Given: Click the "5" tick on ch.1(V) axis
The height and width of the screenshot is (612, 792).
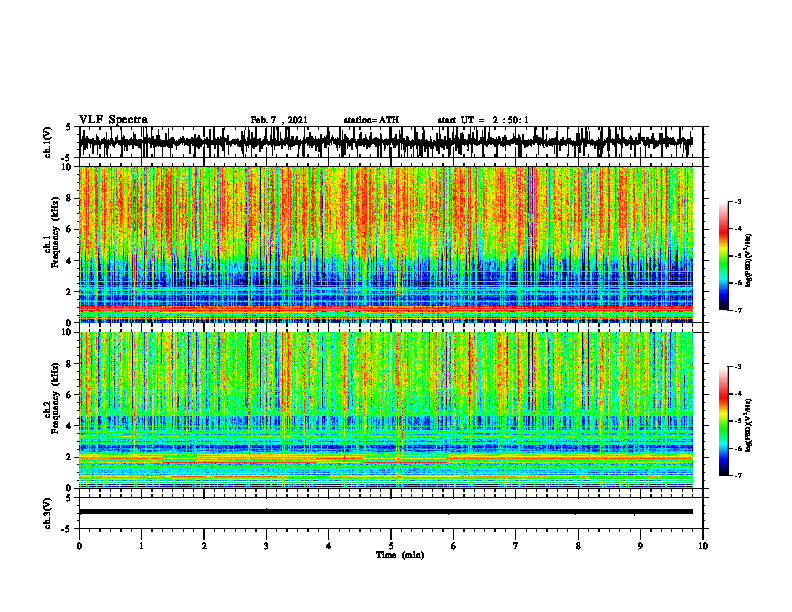Looking at the screenshot, I should point(68,128).
